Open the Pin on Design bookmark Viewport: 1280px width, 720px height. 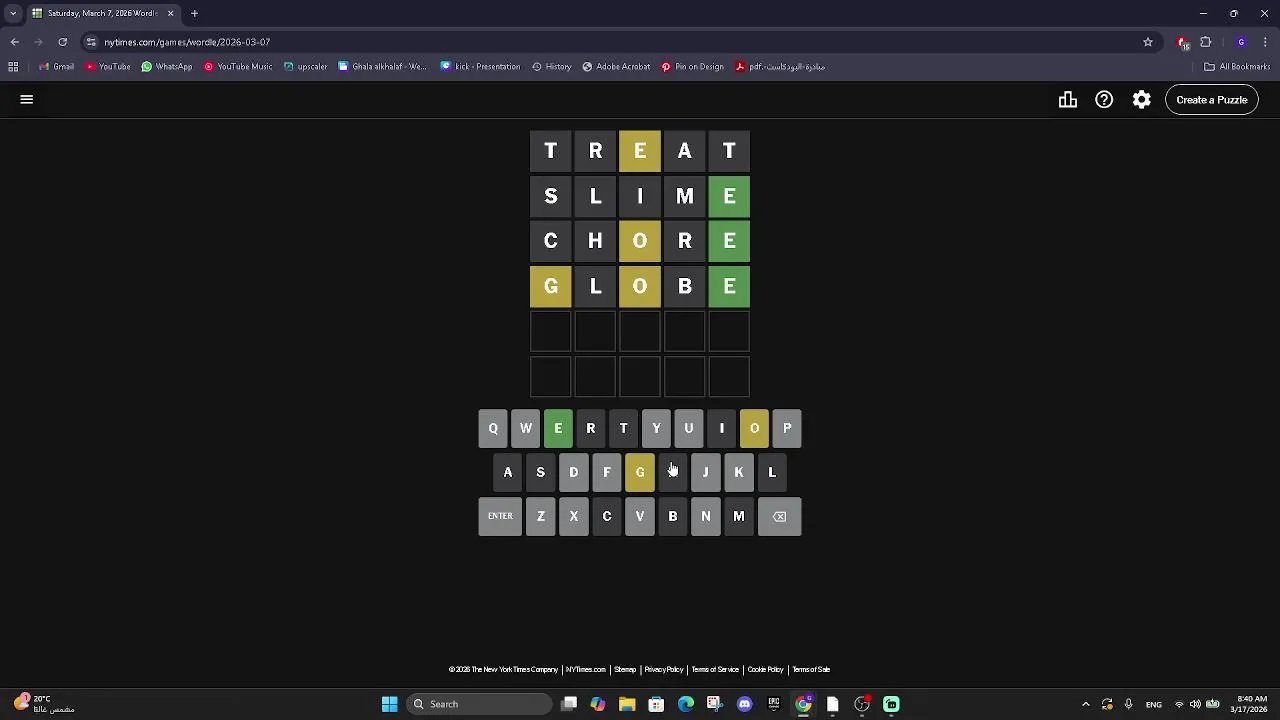(693, 67)
